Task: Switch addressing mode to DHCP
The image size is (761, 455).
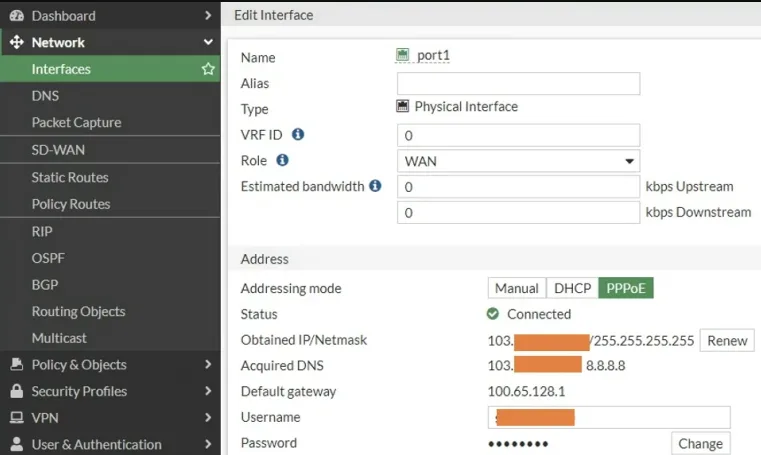Action: pos(572,288)
